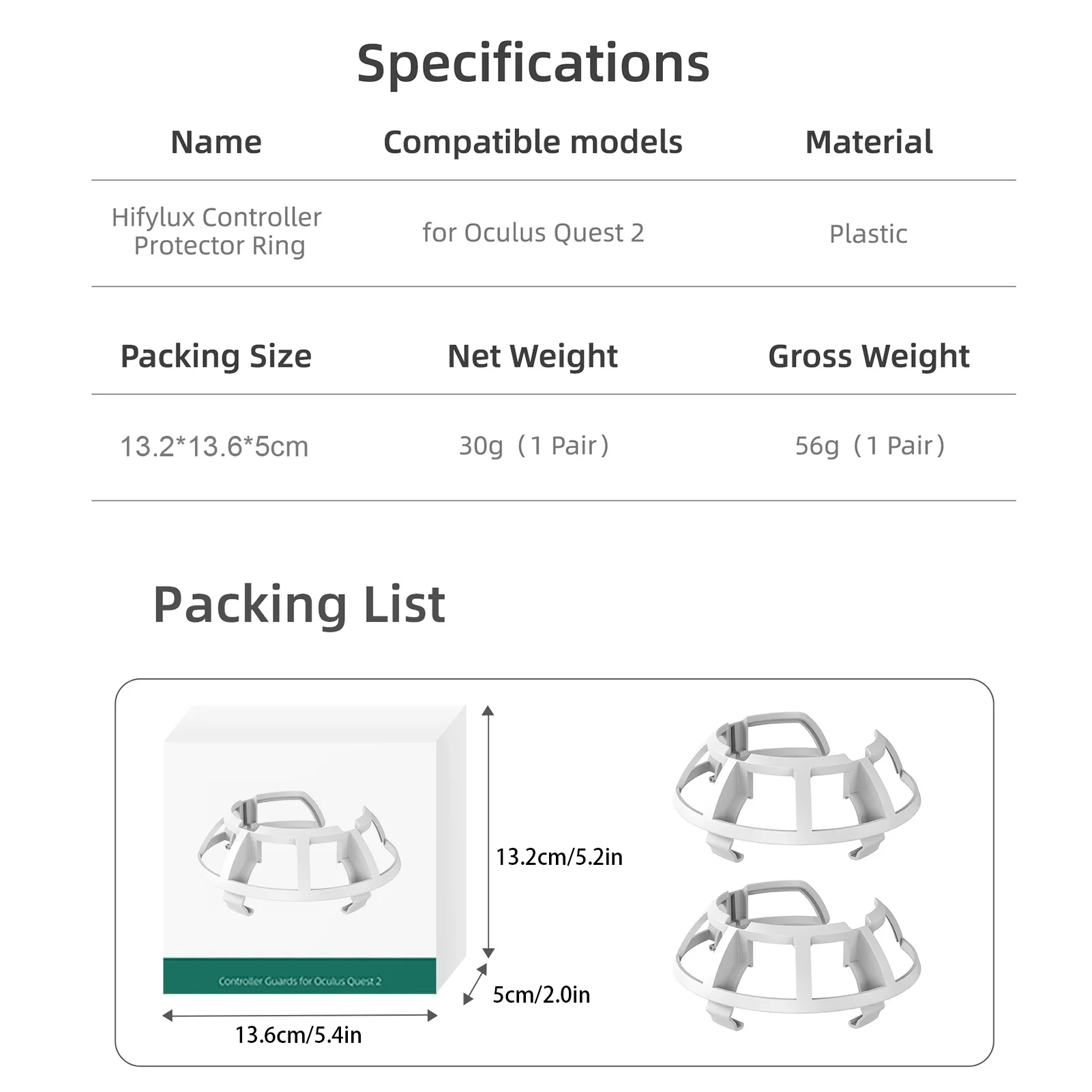Select the Name column header
The width and height of the screenshot is (1092, 1092).
pyautogui.click(x=216, y=143)
